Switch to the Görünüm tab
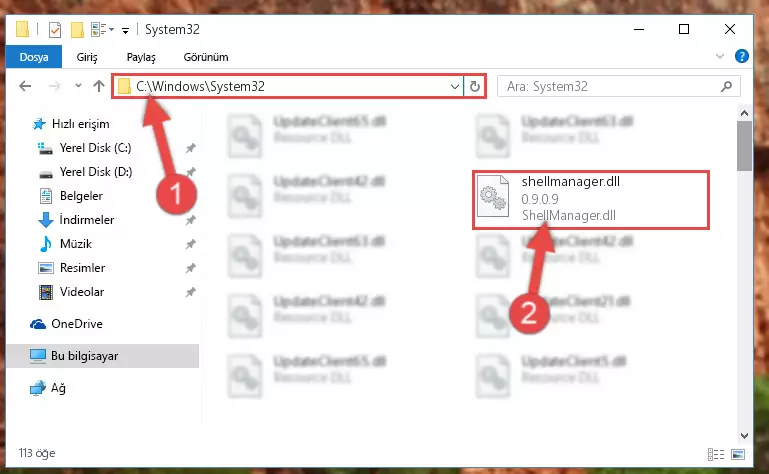The height and width of the screenshot is (474, 769). click(x=205, y=57)
